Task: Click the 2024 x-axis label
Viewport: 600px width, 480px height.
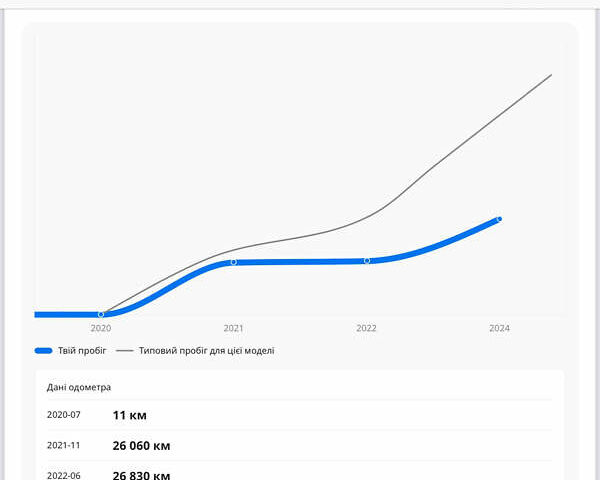Action: click(499, 328)
